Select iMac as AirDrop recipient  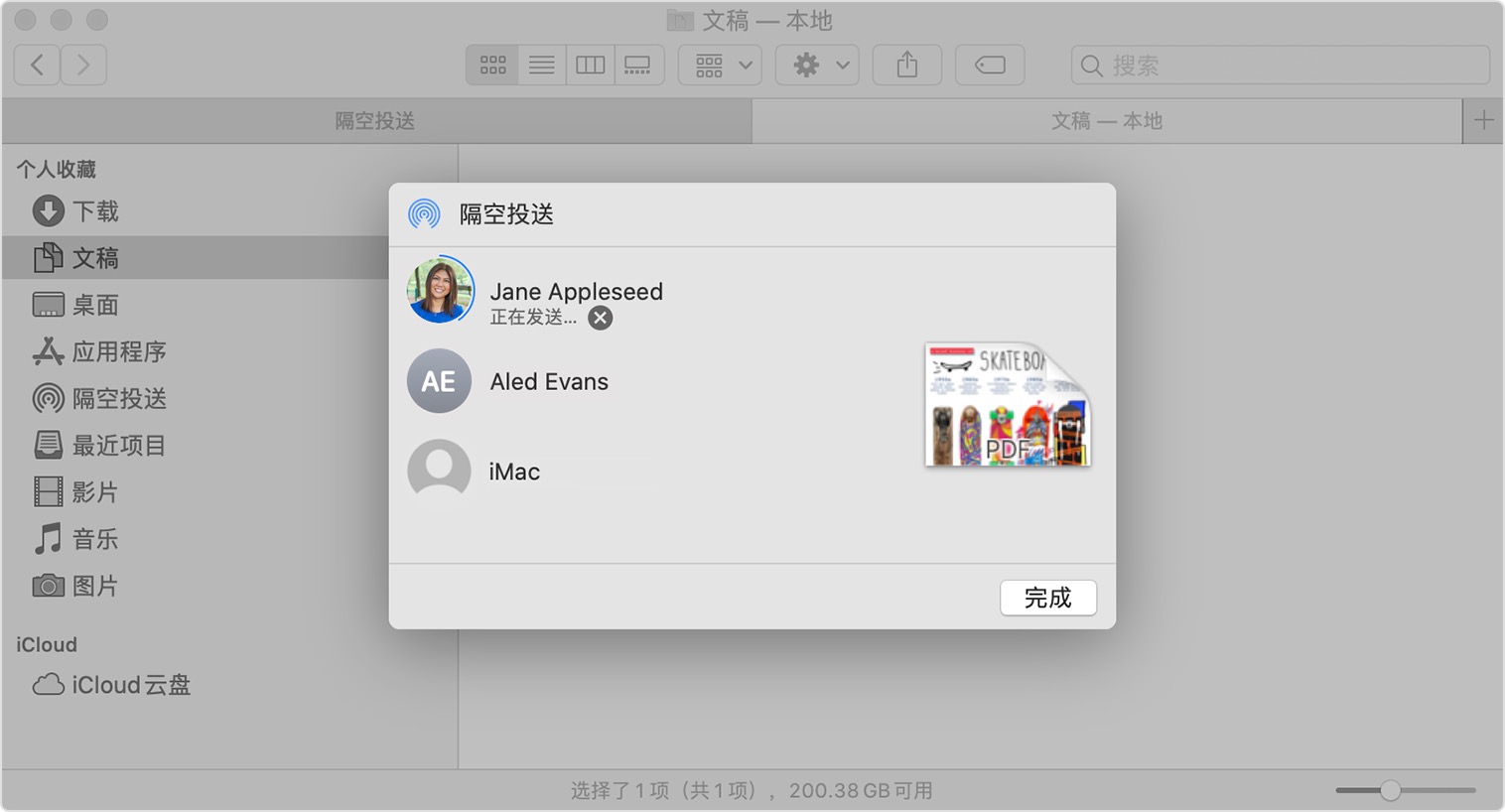click(513, 471)
